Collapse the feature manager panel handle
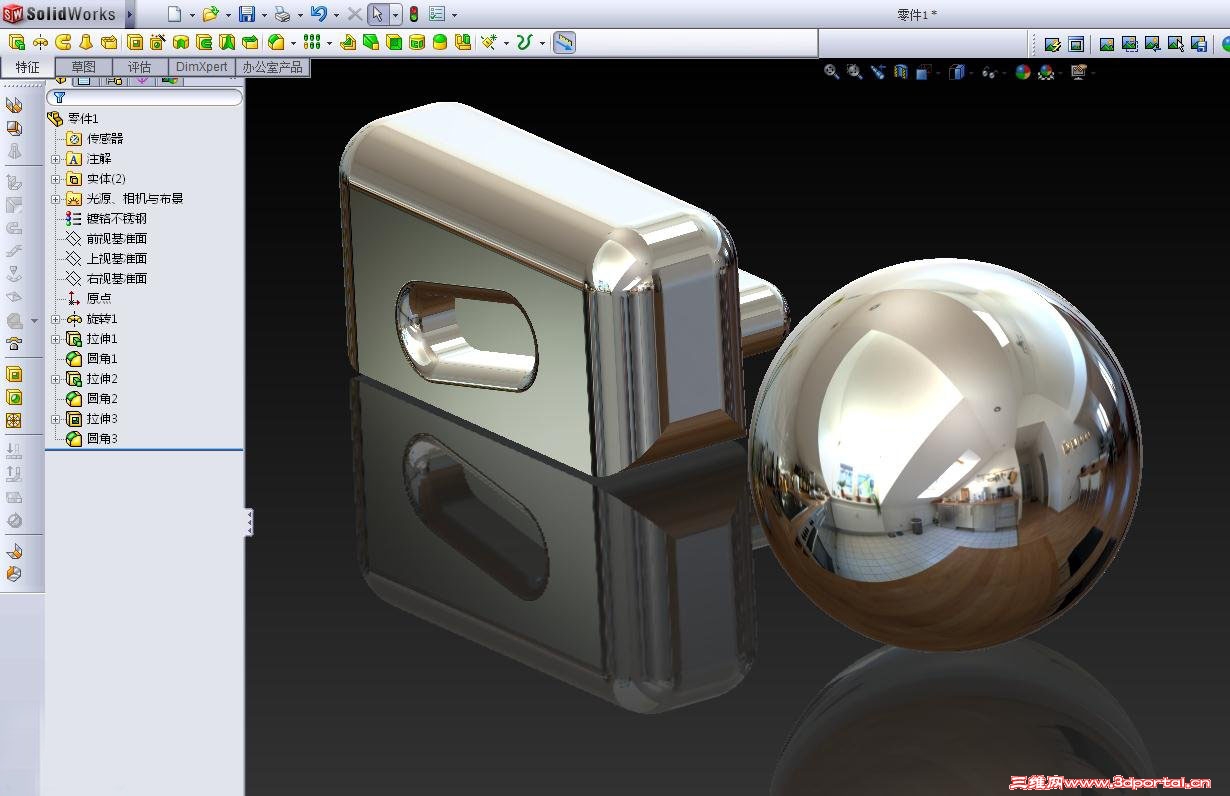Image resolution: width=1230 pixels, height=796 pixels. tap(249, 522)
